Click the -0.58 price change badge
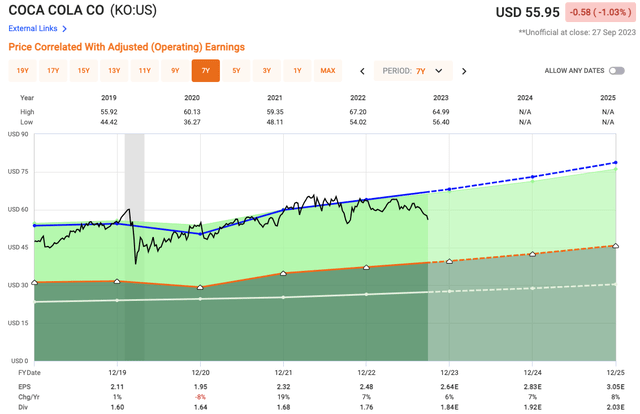The width and height of the screenshot is (640, 414). click(596, 13)
